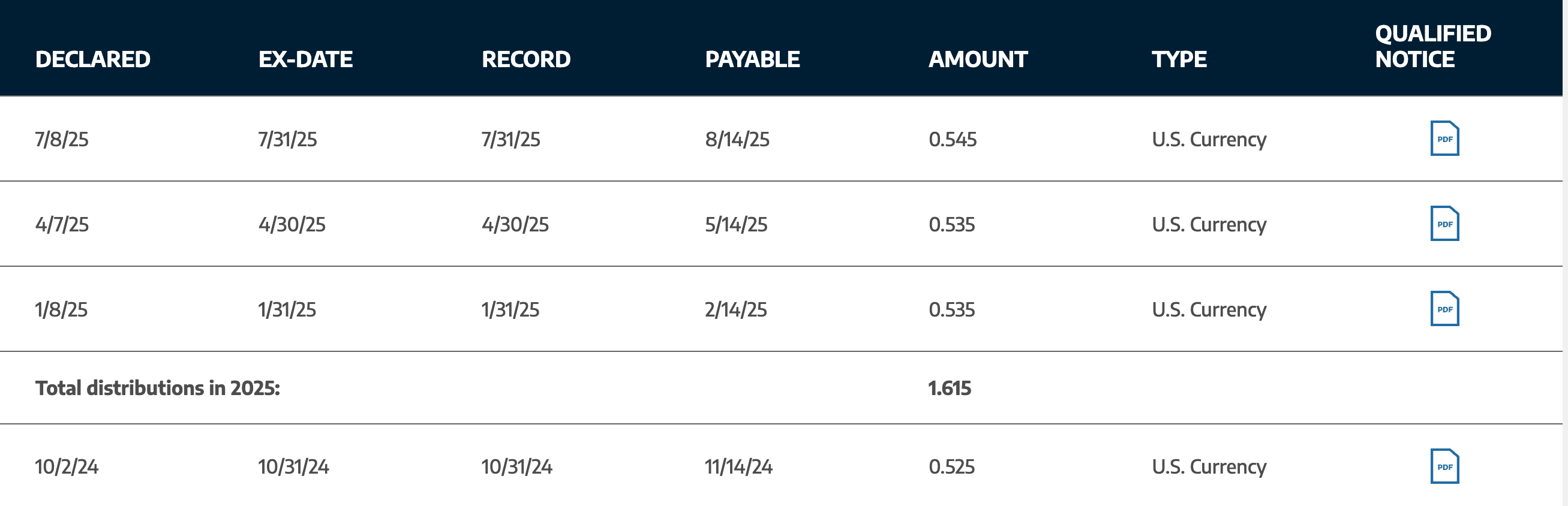Click the RECORD column header
The height and width of the screenshot is (506, 1568).
[x=526, y=59]
